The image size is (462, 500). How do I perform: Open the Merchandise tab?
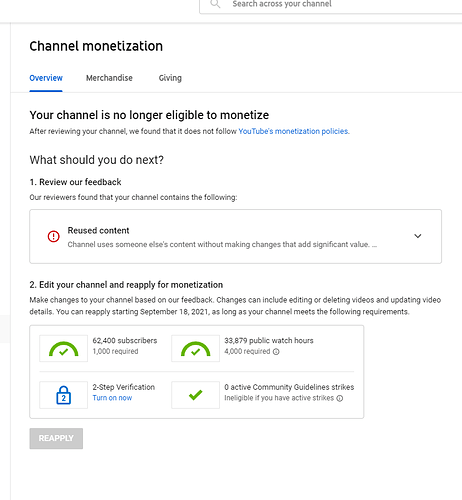coord(109,78)
